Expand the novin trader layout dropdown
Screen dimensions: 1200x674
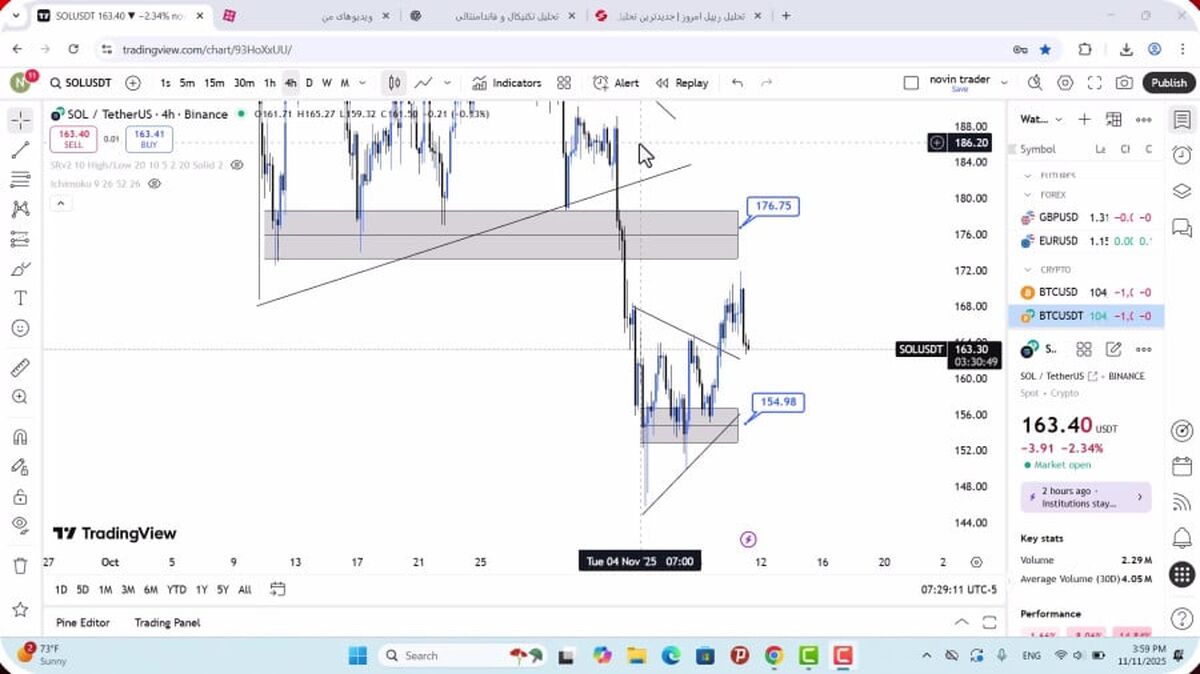click(x=1004, y=83)
